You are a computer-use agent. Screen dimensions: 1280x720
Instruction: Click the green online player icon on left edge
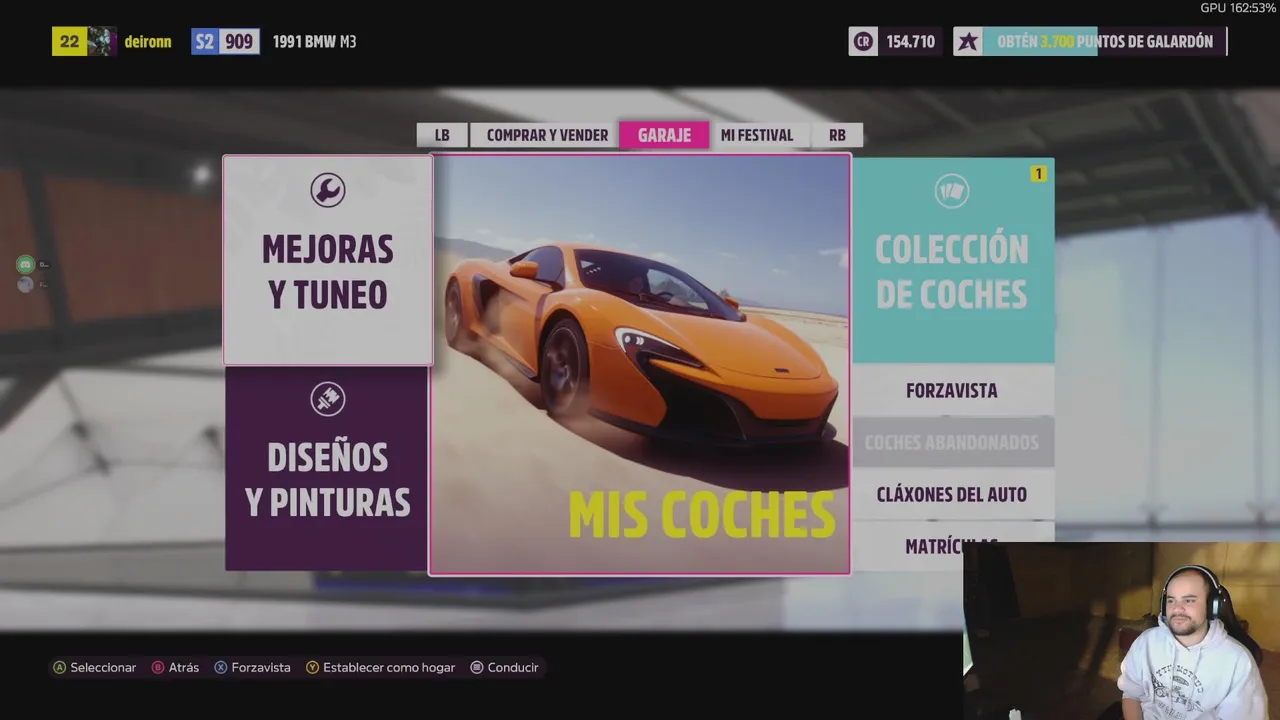(26, 264)
